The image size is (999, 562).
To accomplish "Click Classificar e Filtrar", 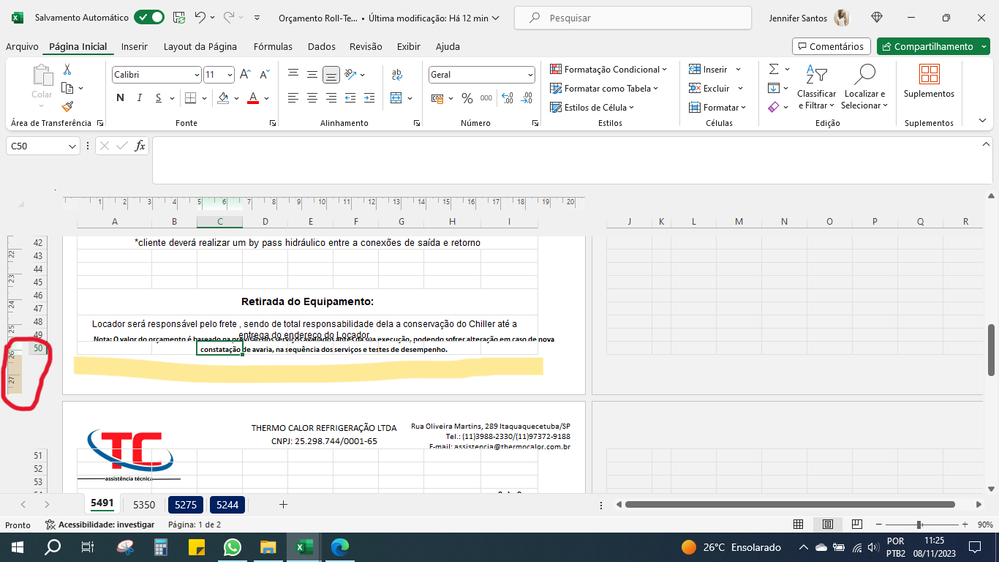I will [816, 87].
